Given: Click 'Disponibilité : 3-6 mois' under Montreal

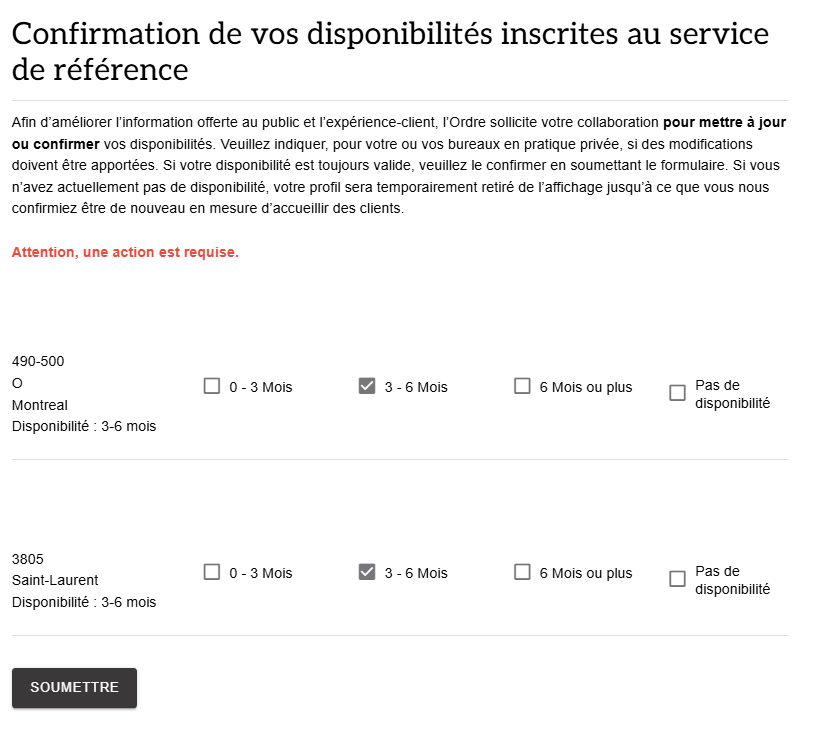Looking at the screenshot, I should coord(84,427).
